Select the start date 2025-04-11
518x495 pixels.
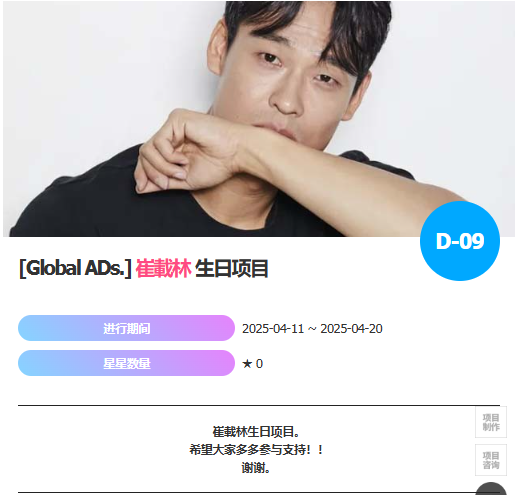click(273, 329)
